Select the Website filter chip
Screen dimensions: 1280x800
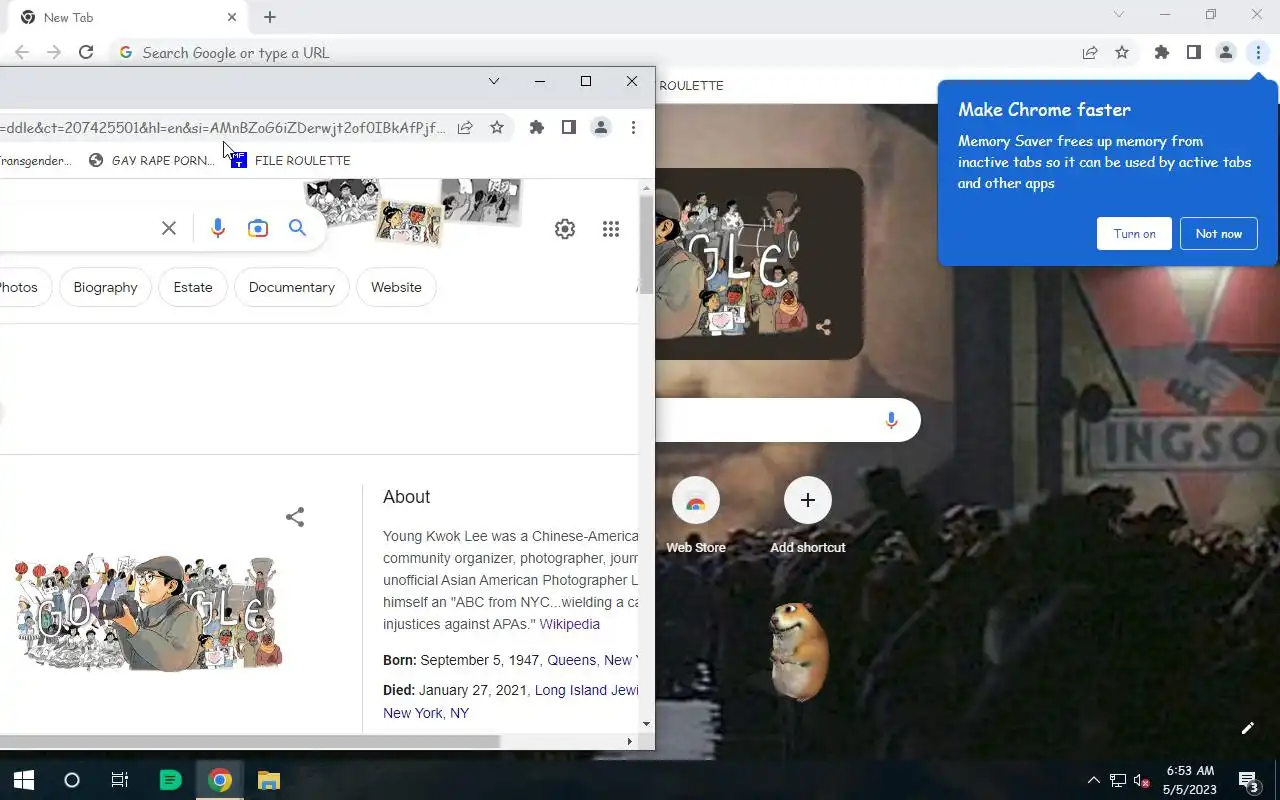click(396, 287)
